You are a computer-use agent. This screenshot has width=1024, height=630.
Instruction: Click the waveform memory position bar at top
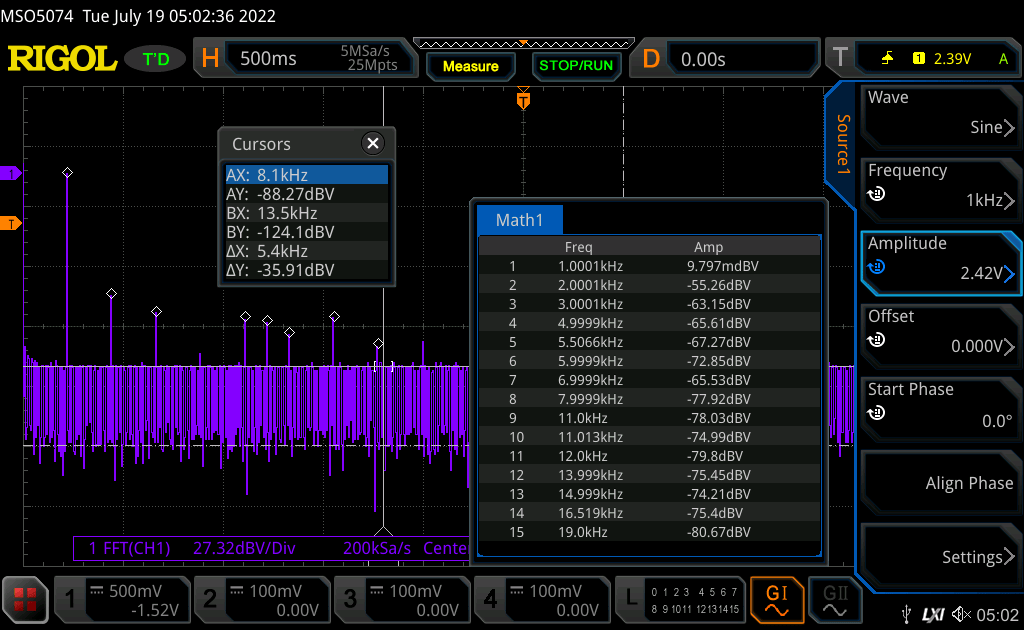(524, 44)
